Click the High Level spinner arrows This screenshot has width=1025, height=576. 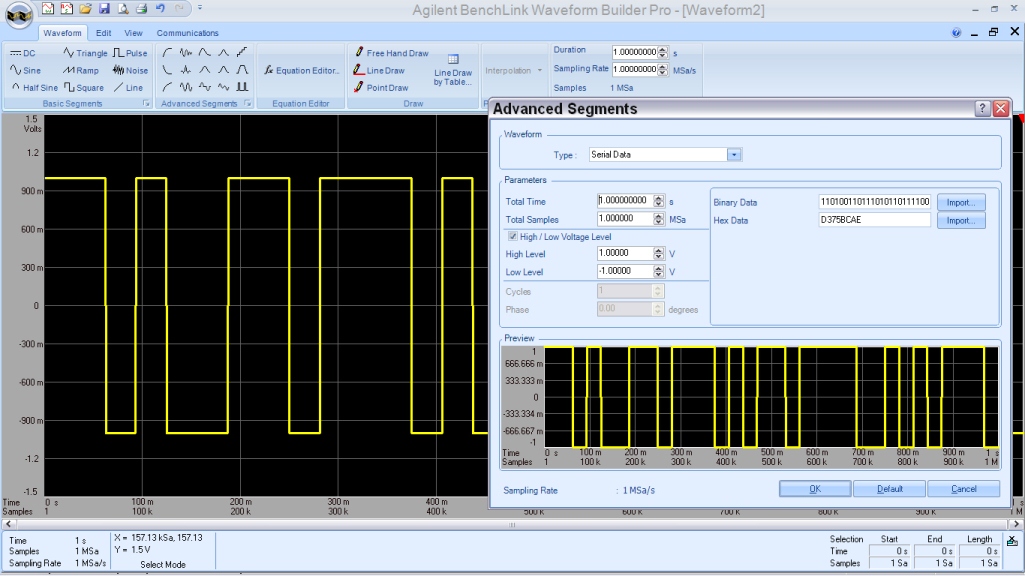tap(658, 254)
